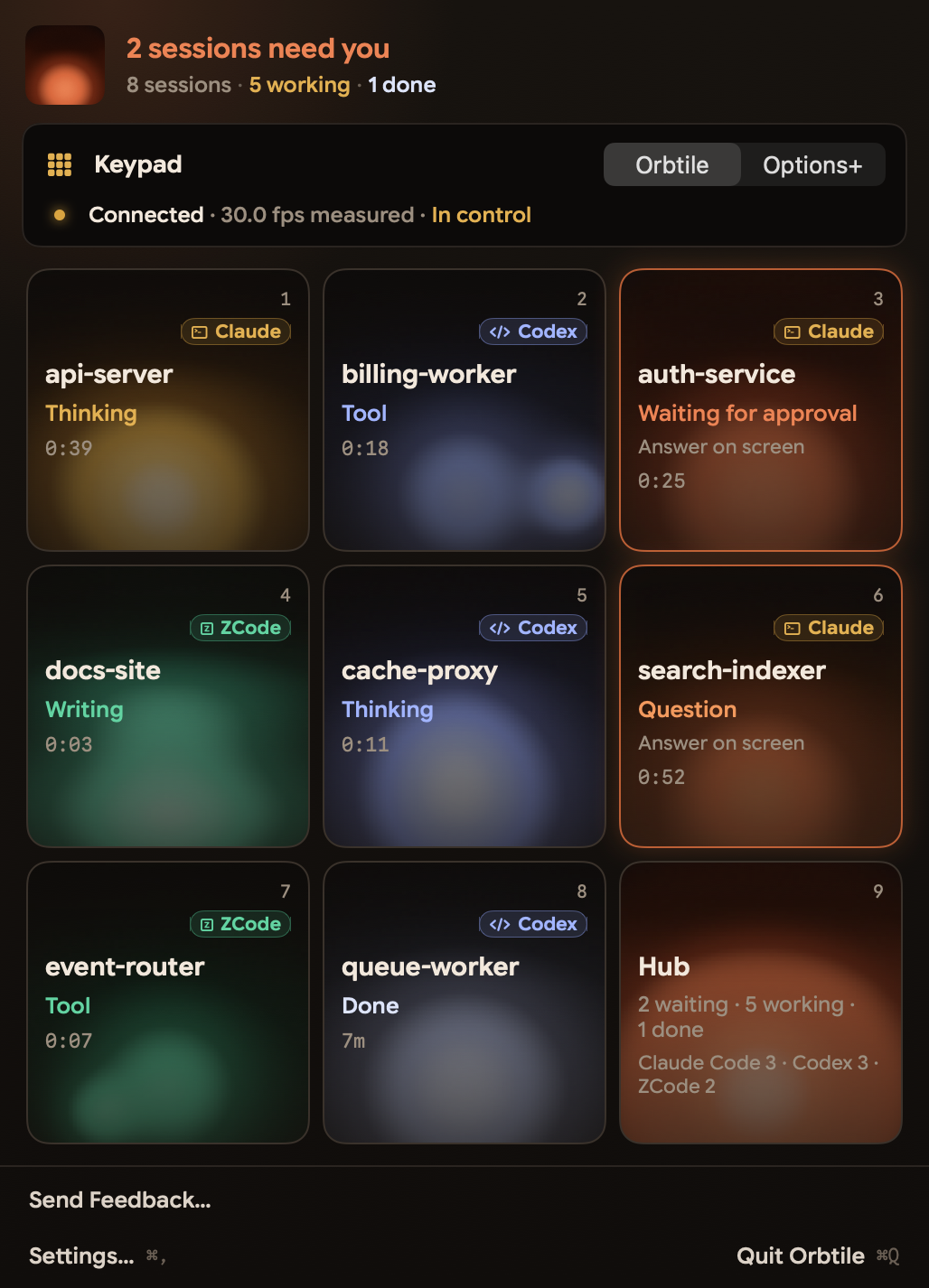Image resolution: width=929 pixels, height=1288 pixels.
Task: Click the ZCode badge on docs-site
Action: 240,628
